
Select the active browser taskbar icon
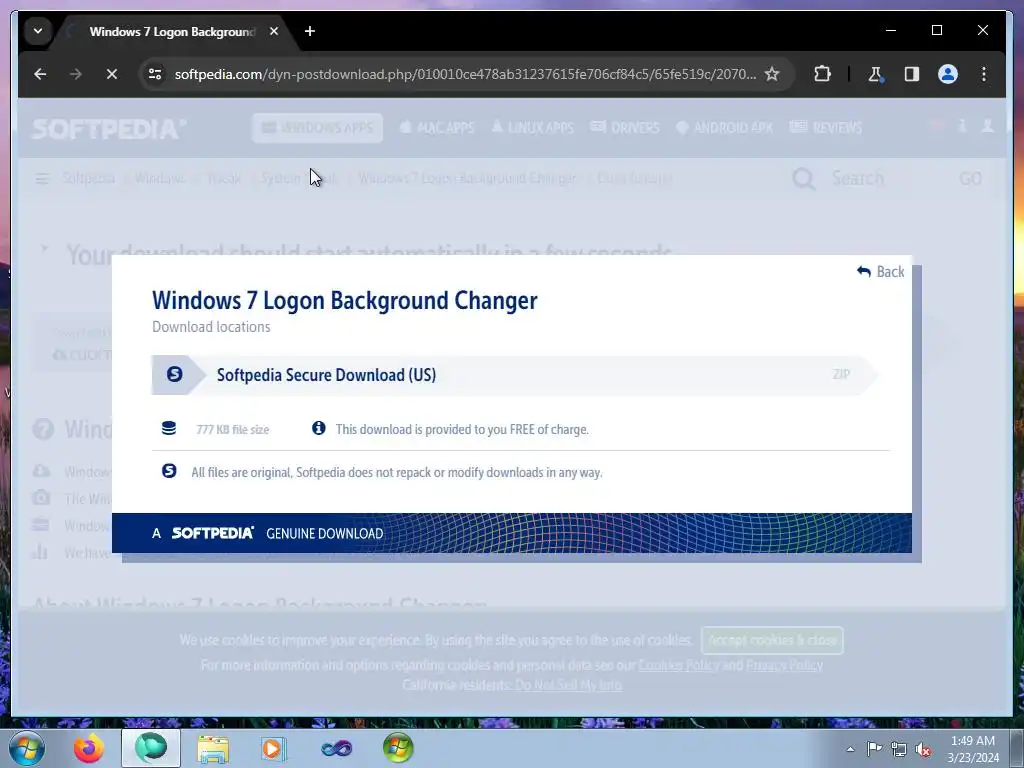[x=151, y=748]
